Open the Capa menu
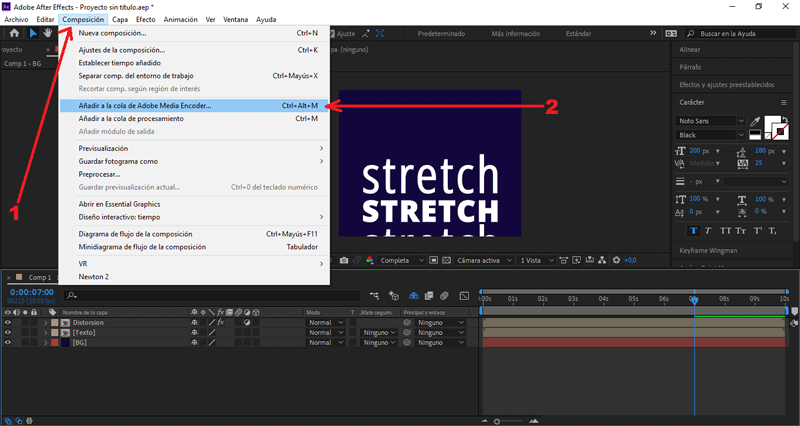Image resolution: width=800 pixels, height=426 pixels. pos(120,19)
